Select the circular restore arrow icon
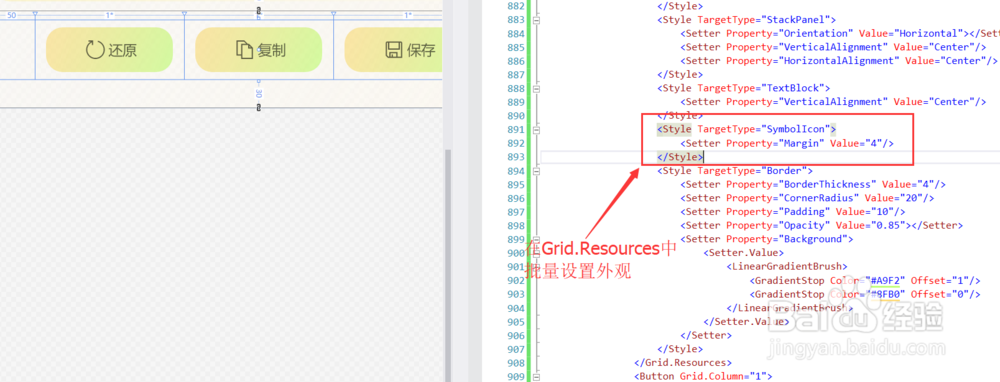This screenshot has width=1000, height=382. [x=95, y=50]
